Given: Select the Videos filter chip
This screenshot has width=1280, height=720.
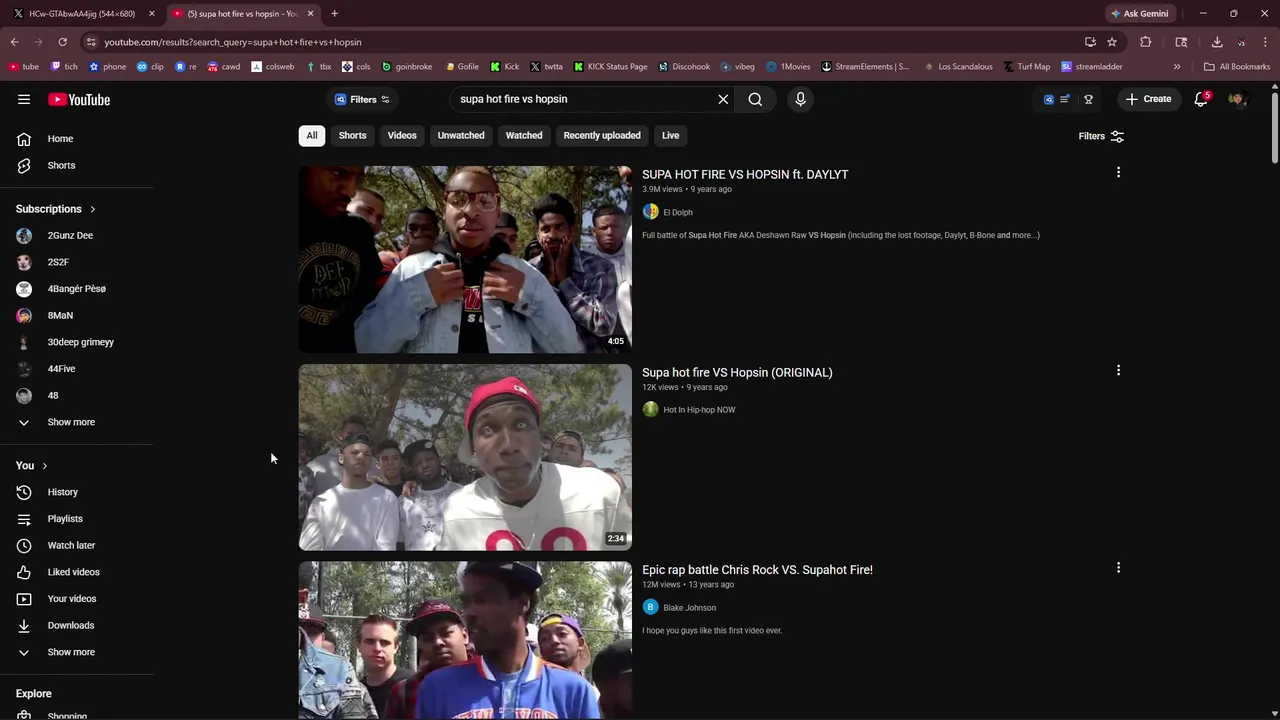Looking at the screenshot, I should (x=402, y=136).
